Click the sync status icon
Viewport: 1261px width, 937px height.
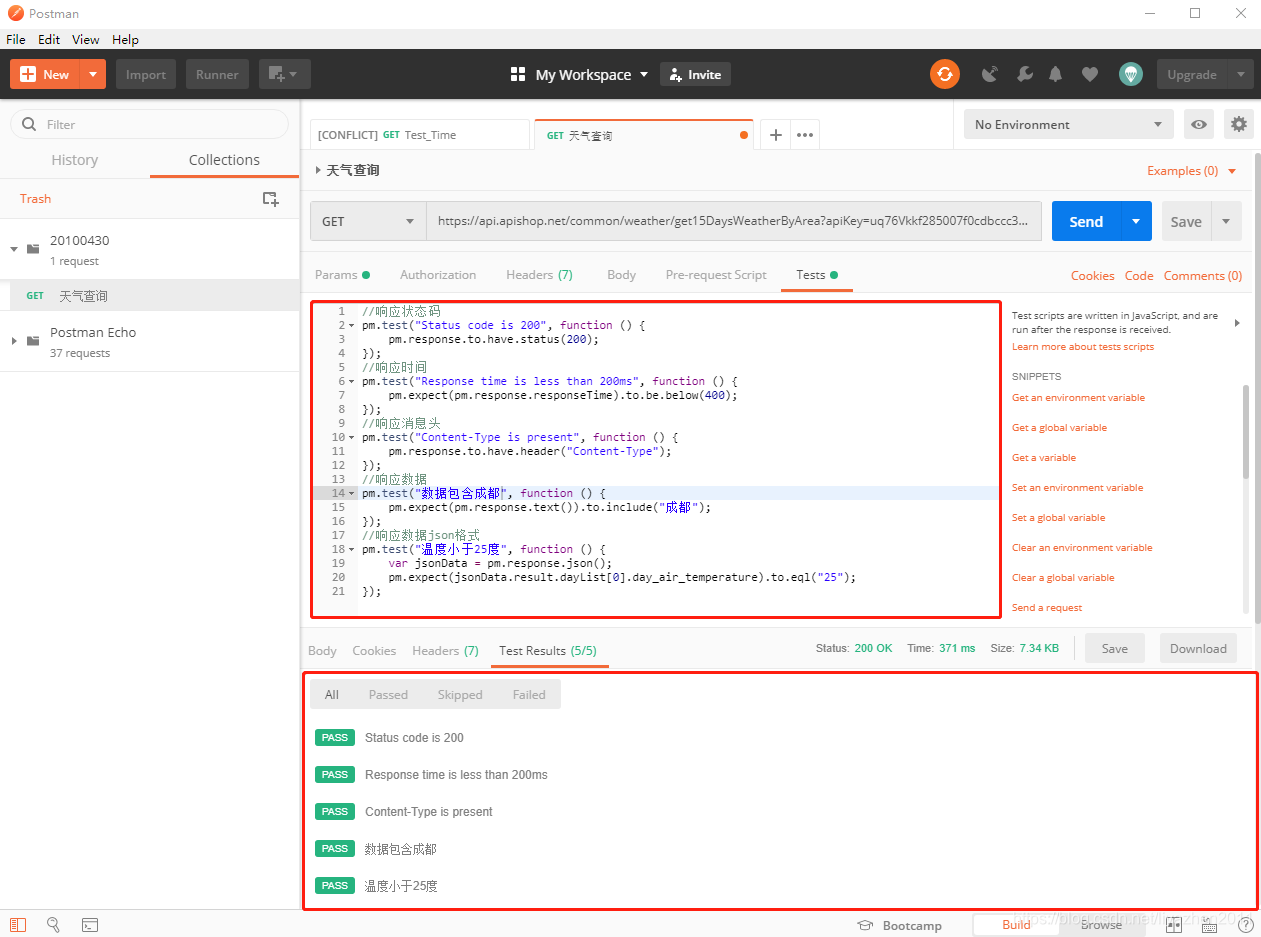[x=944, y=74]
